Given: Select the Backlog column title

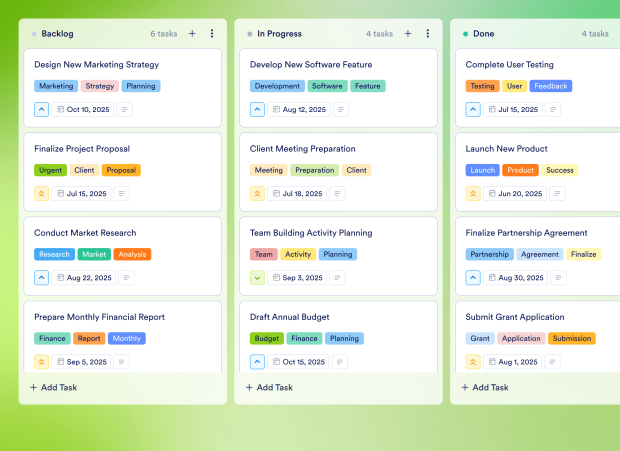Looking at the screenshot, I should click(57, 34).
